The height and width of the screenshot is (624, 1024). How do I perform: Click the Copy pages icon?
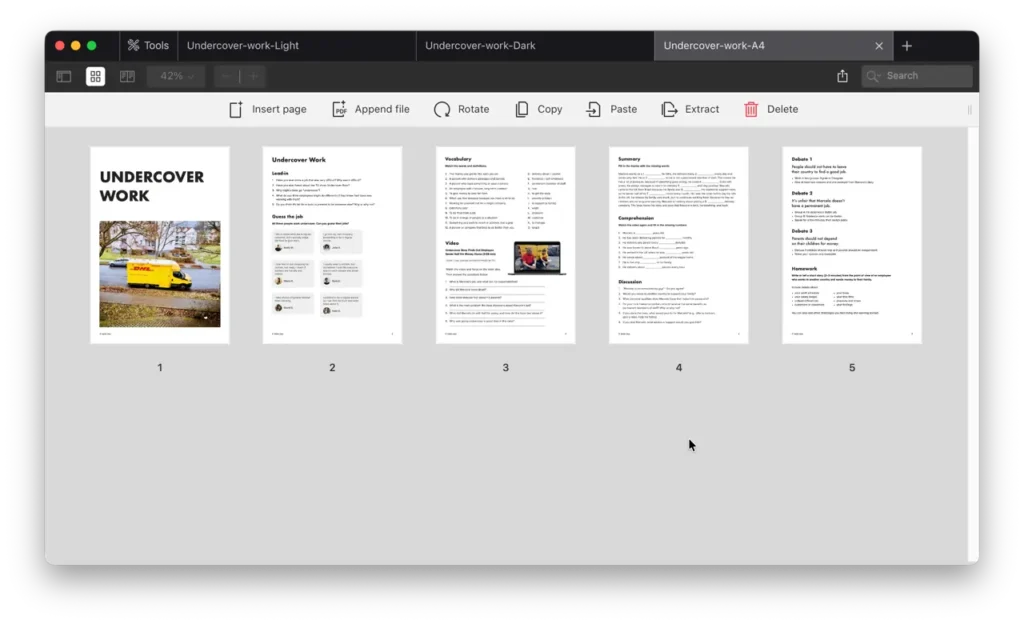click(x=522, y=109)
